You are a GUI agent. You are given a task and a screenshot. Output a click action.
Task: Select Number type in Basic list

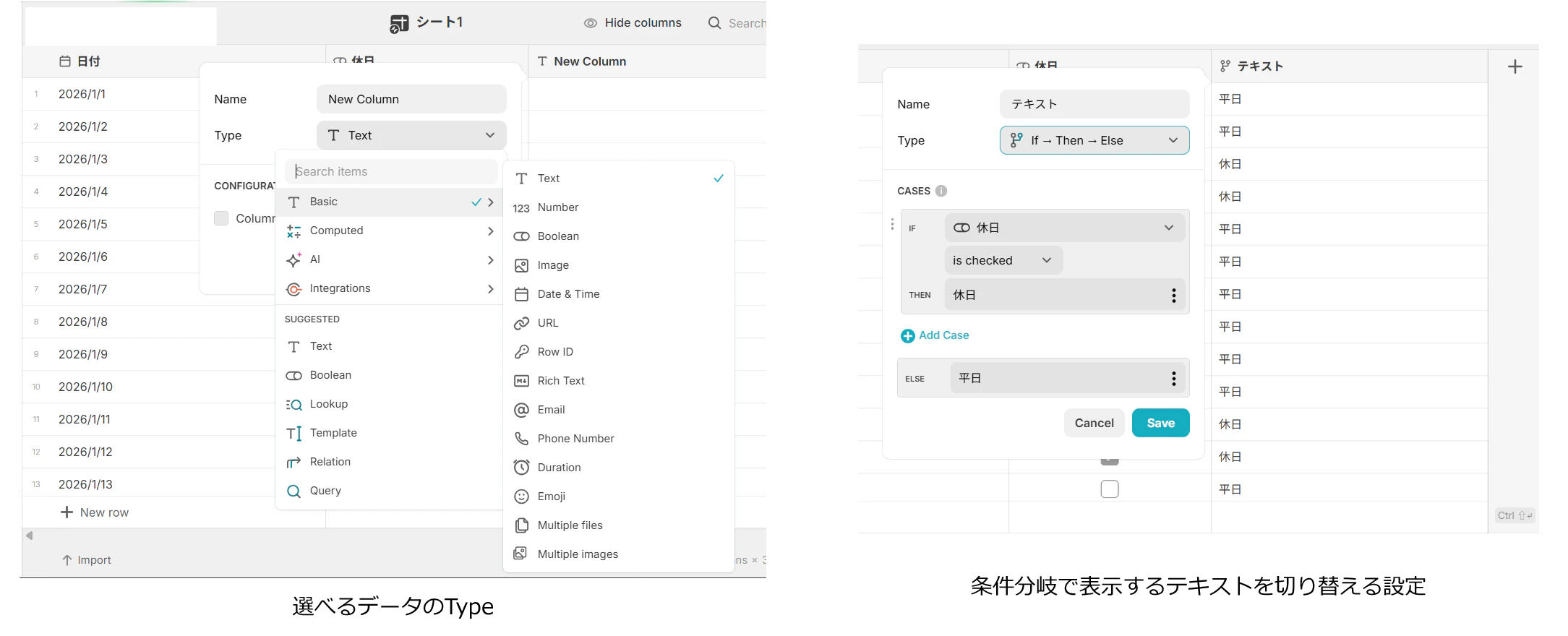pos(618,207)
